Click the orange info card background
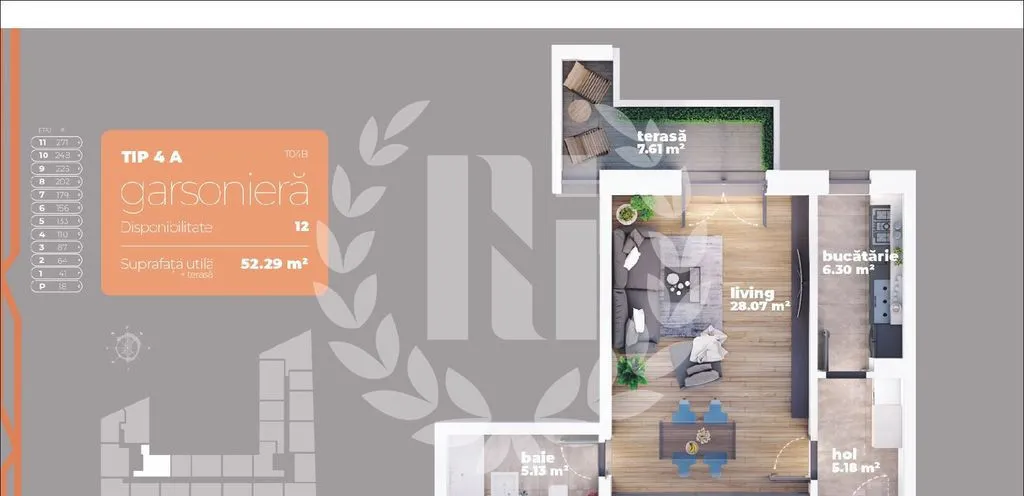1024x496 pixels. point(214,283)
